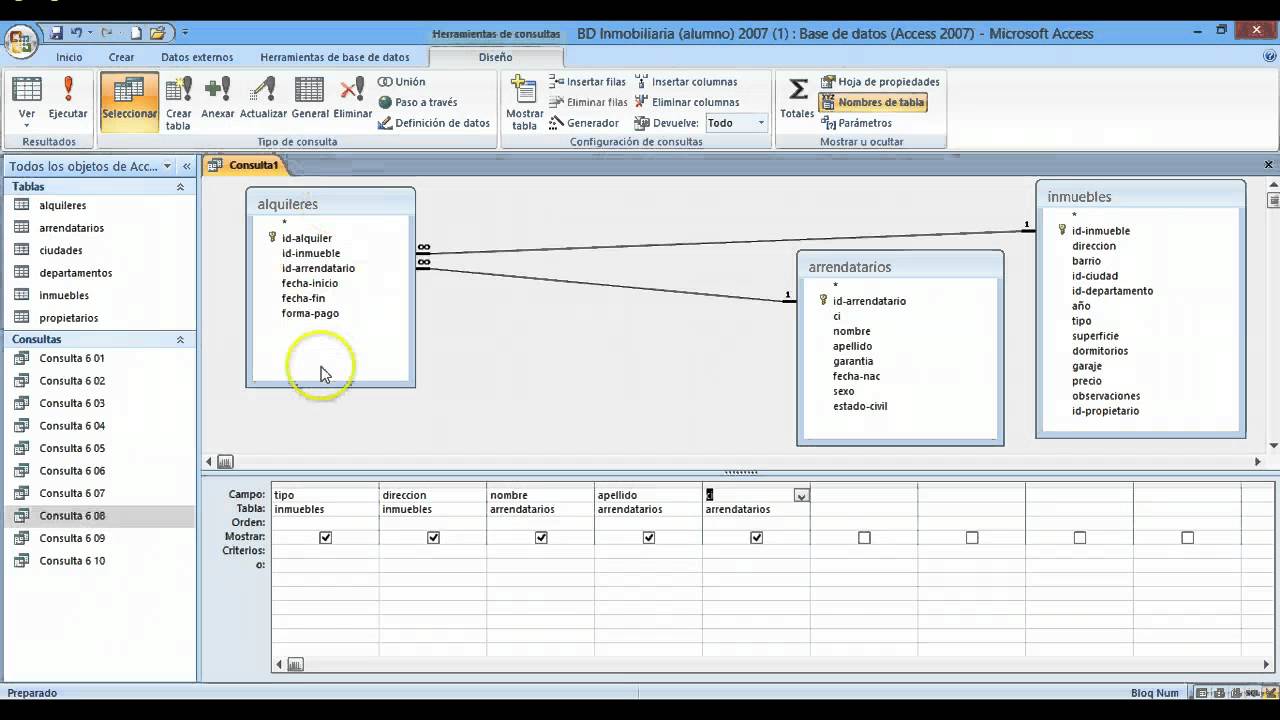Open the fifth Campo field dropdown
This screenshot has width=1280, height=720.
pos(801,495)
